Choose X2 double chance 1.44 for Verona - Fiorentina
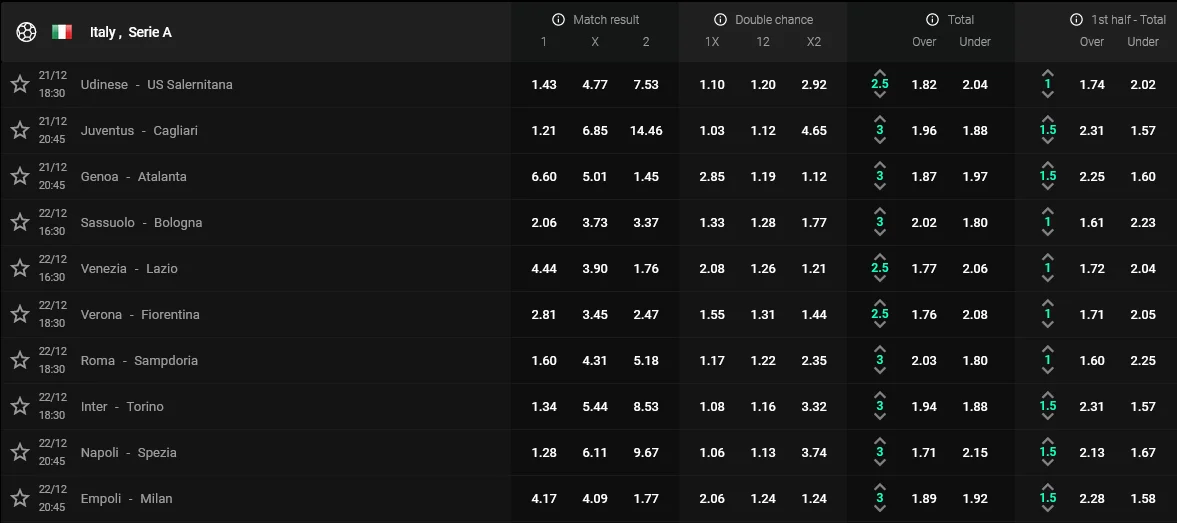Viewport: 1177px width, 523px height. pyautogui.click(x=814, y=314)
